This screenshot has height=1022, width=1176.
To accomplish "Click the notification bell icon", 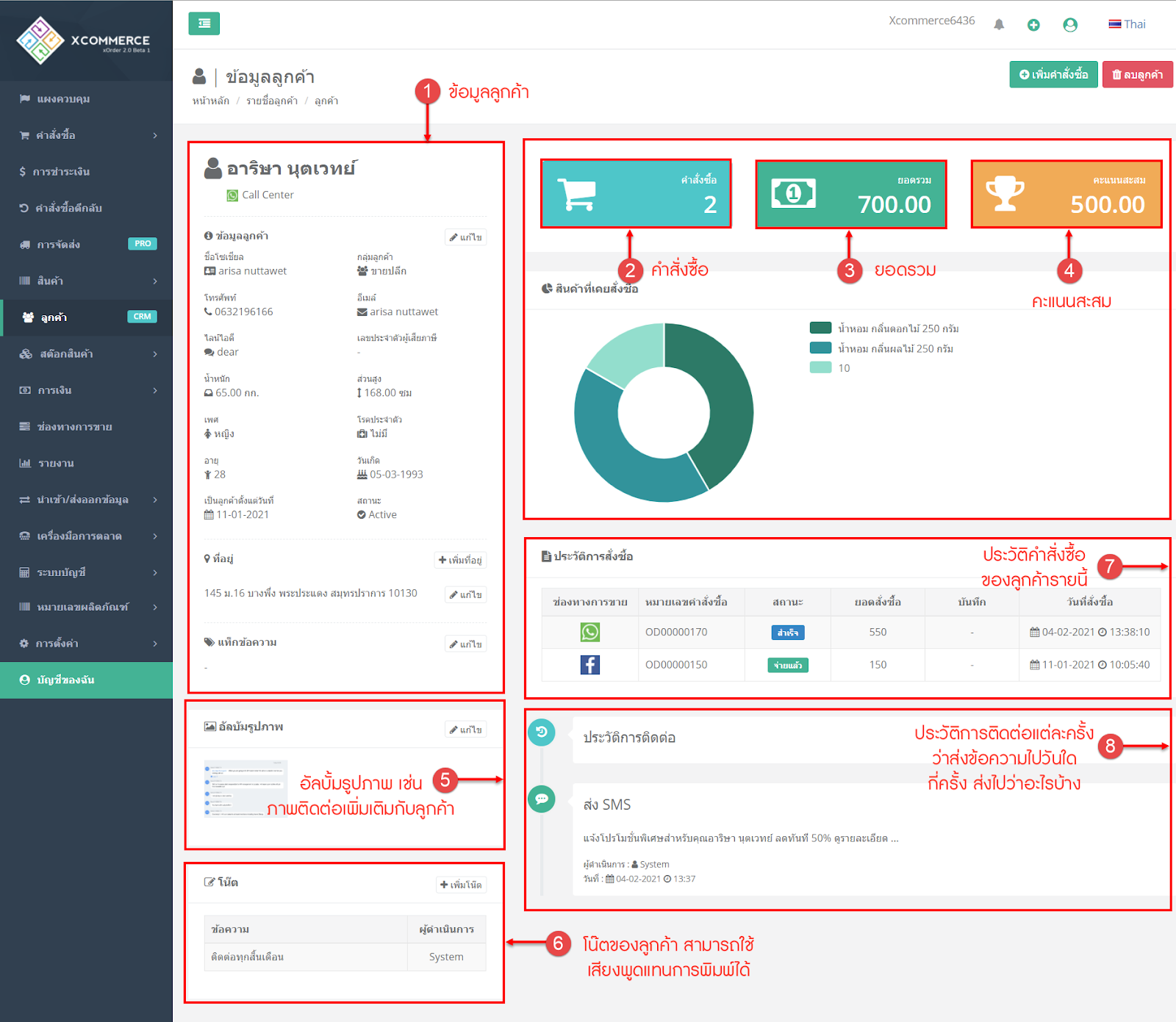I will click(x=999, y=24).
